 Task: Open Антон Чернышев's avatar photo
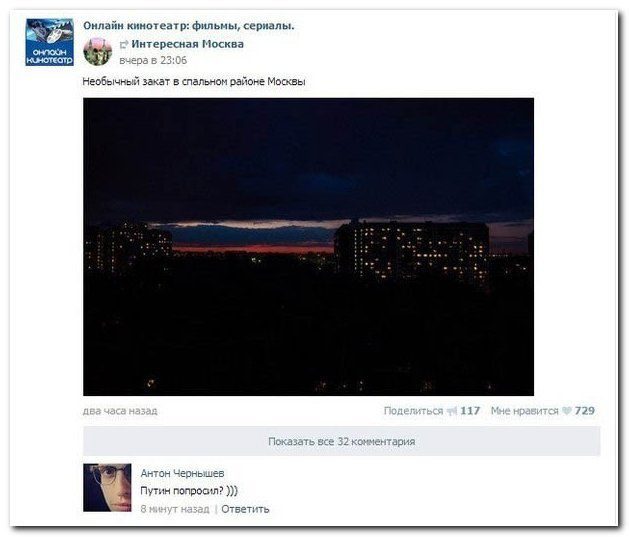(x=107, y=488)
